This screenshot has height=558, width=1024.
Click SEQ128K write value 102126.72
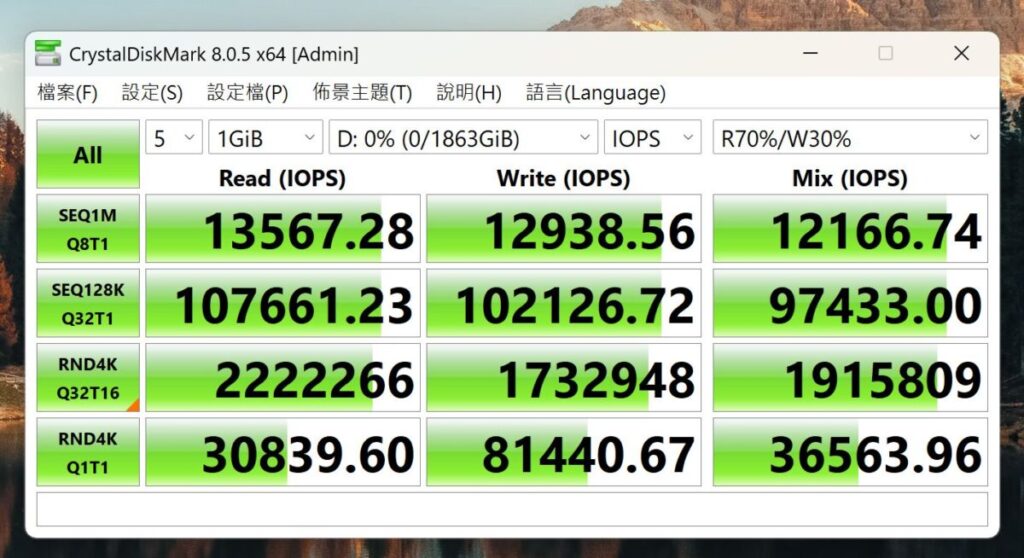pos(564,303)
